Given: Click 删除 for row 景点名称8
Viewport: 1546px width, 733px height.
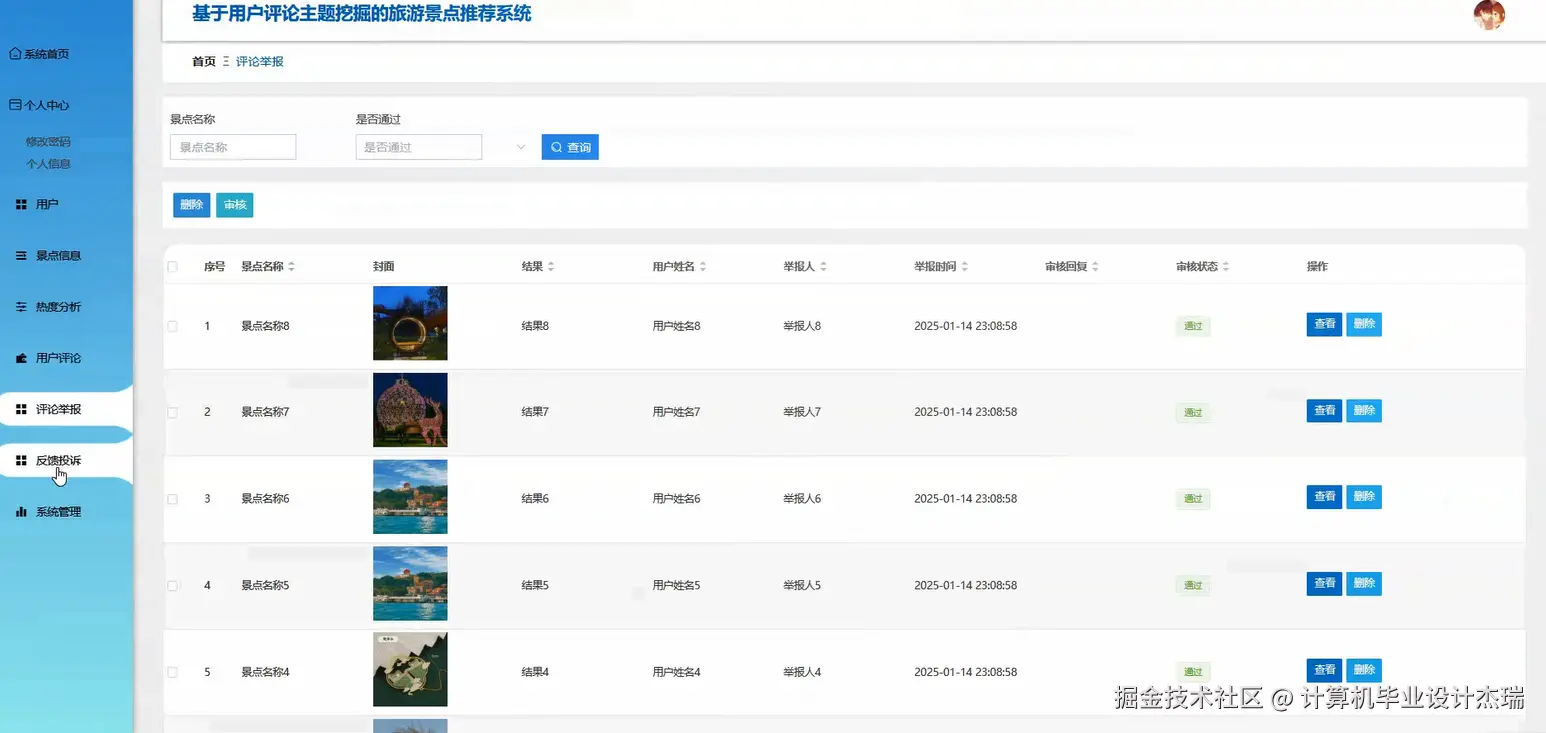Looking at the screenshot, I should pyautogui.click(x=1364, y=324).
